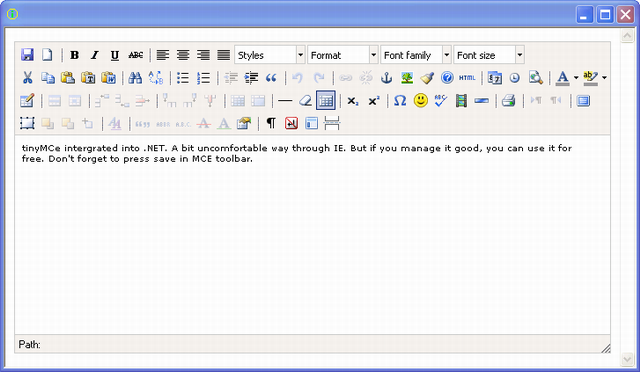
Task: Open document preview
Action: pyautogui.click(x=536, y=78)
